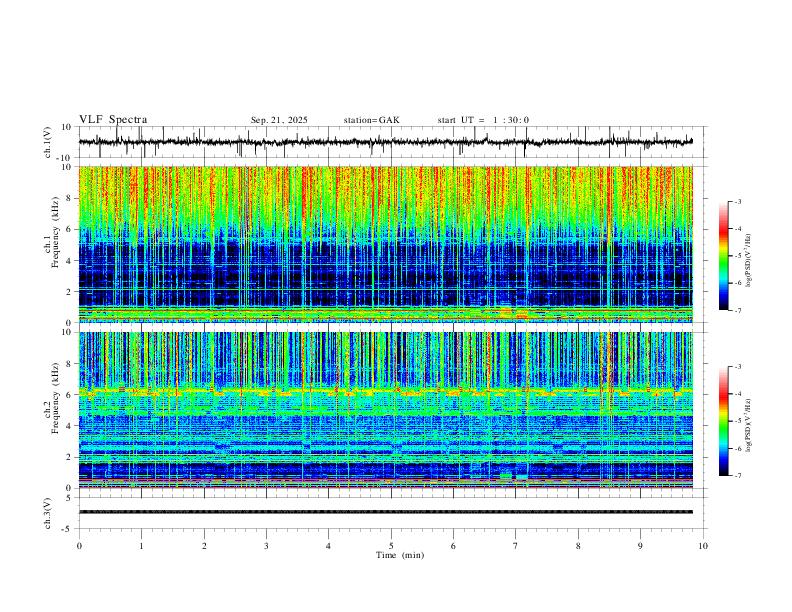The width and height of the screenshot is (792, 612).
Task: Select the "start UT = 1 :30: 0" text
Action: click(483, 120)
